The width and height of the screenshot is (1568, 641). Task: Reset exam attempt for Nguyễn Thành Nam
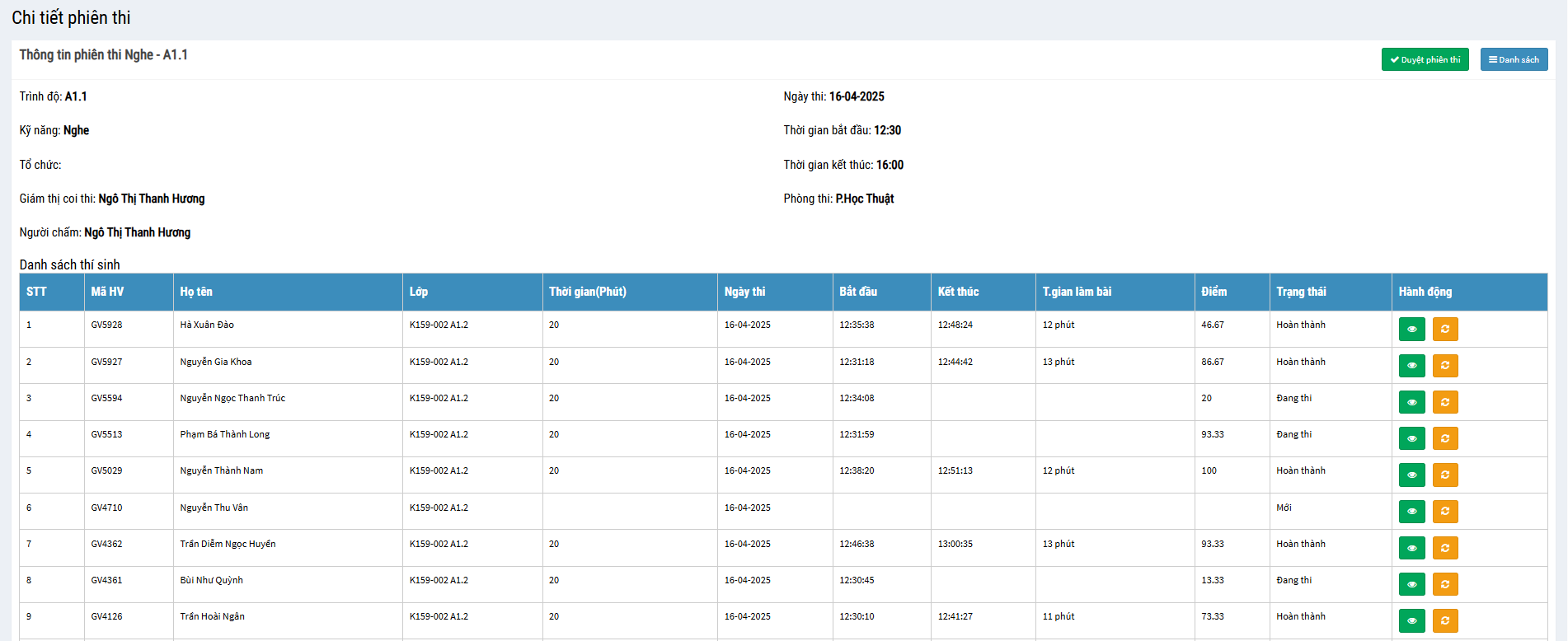[x=1444, y=475]
